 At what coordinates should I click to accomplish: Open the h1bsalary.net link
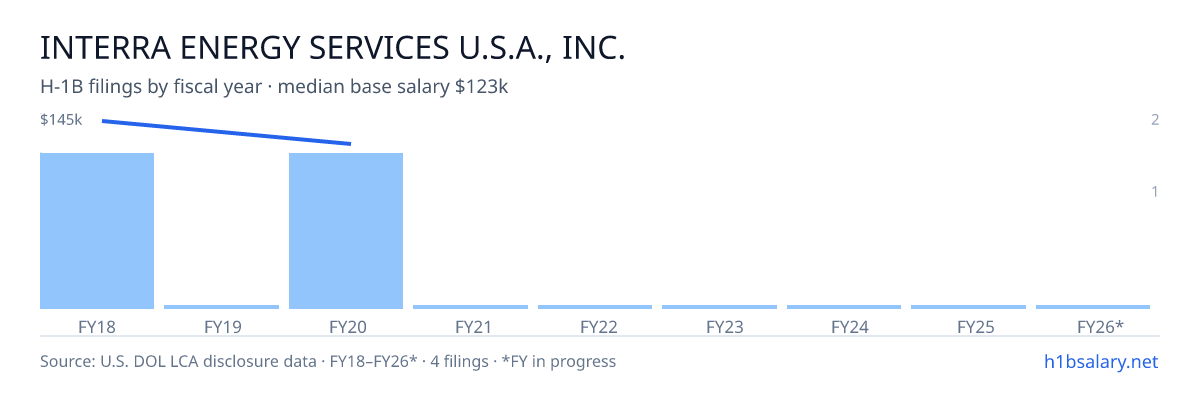[x=1101, y=361]
